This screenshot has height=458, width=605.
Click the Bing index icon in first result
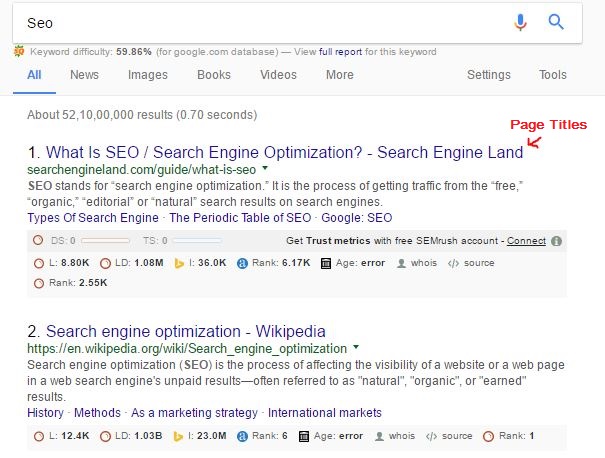(179, 263)
